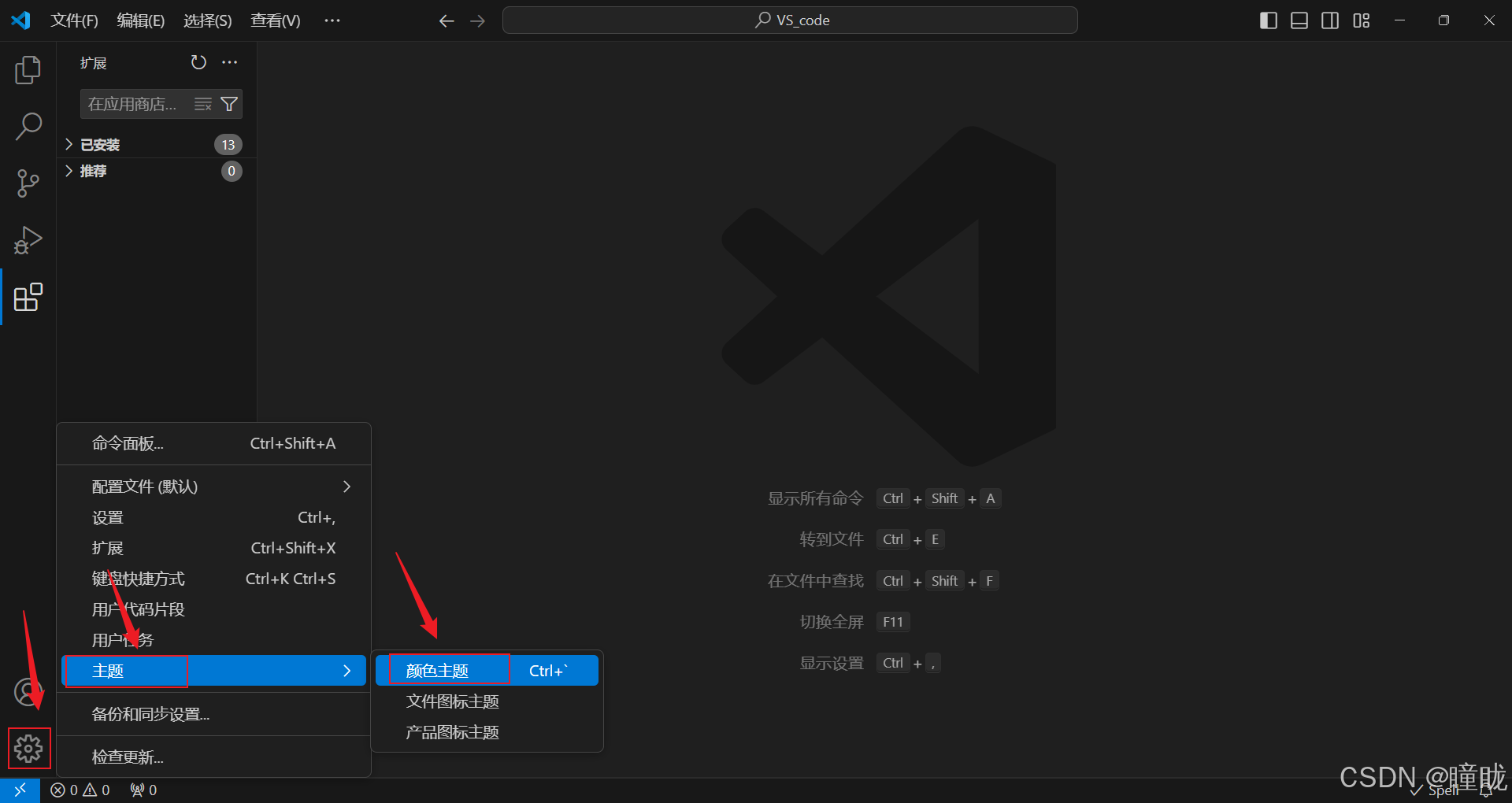Click the 在文件中查找 watermark label

click(816, 581)
